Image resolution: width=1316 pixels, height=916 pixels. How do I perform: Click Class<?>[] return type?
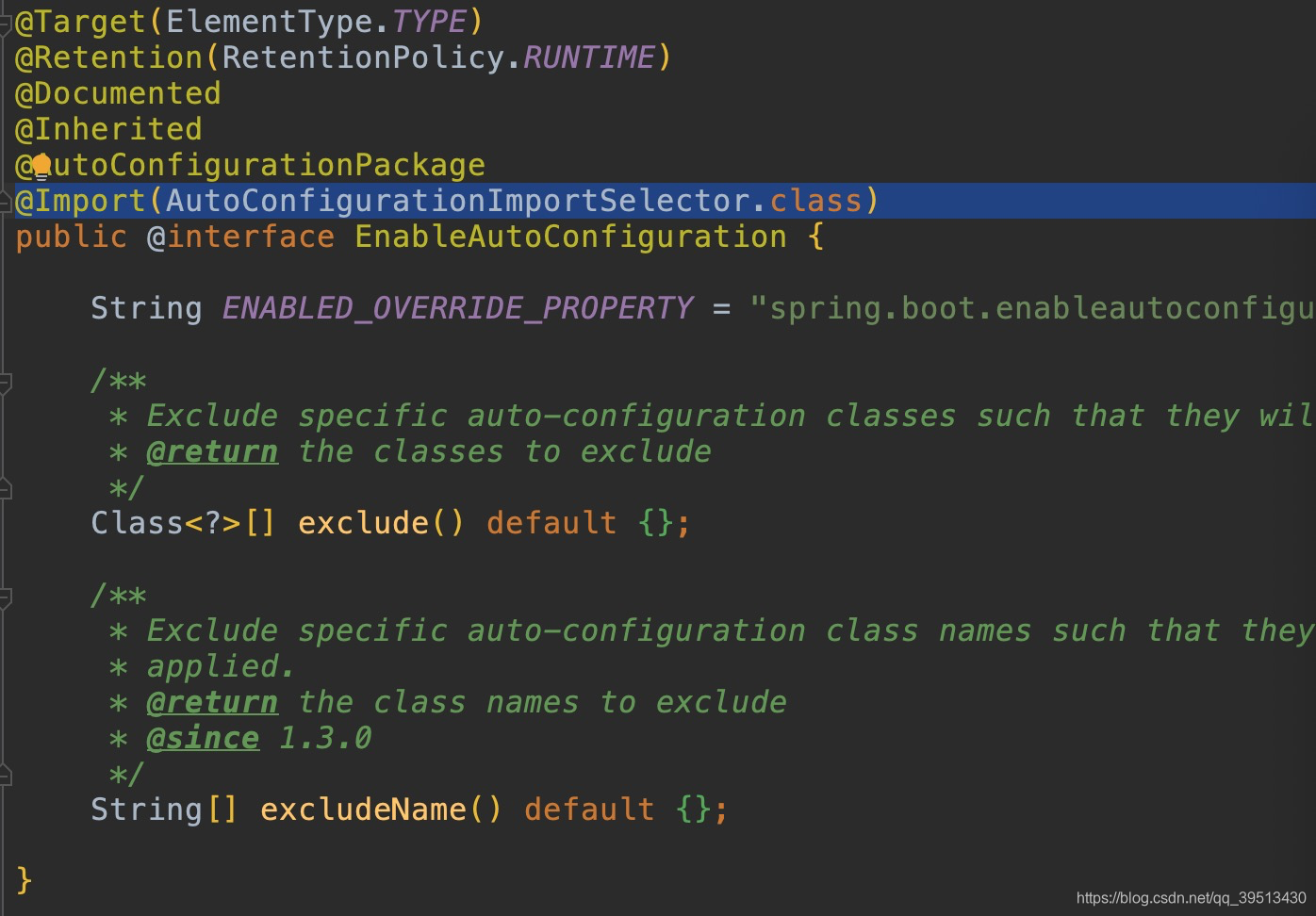184,523
